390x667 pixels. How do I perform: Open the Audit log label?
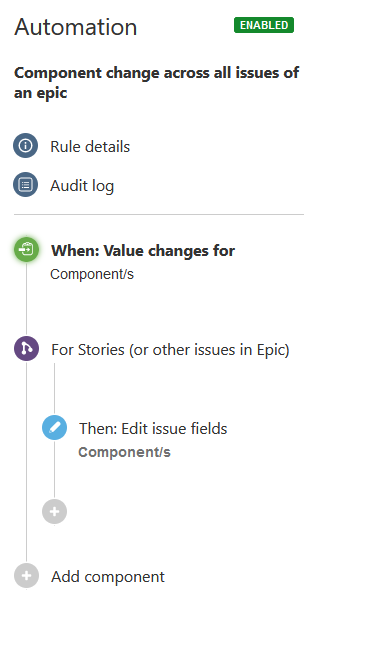(82, 186)
